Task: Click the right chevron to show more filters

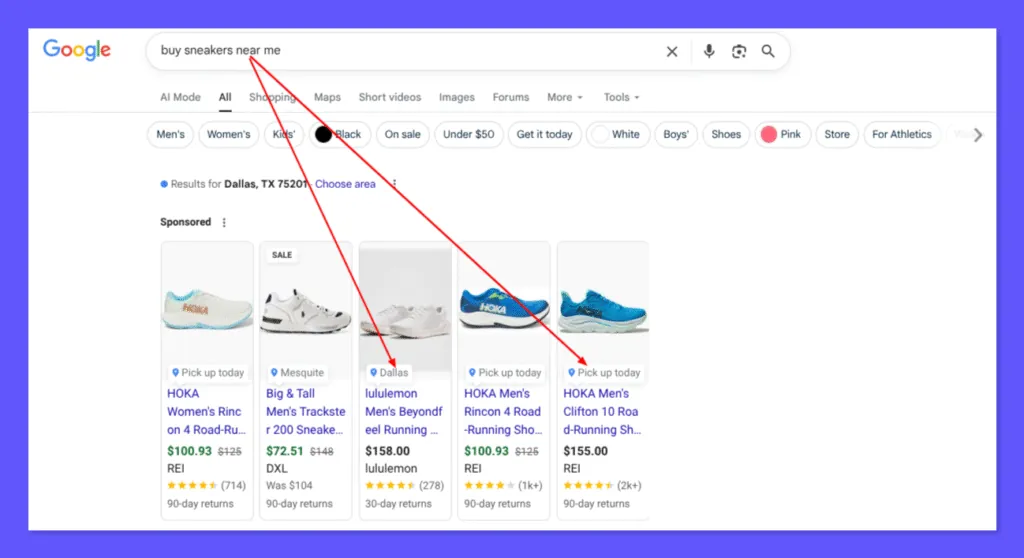Action: pyautogui.click(x=978, y=135)
